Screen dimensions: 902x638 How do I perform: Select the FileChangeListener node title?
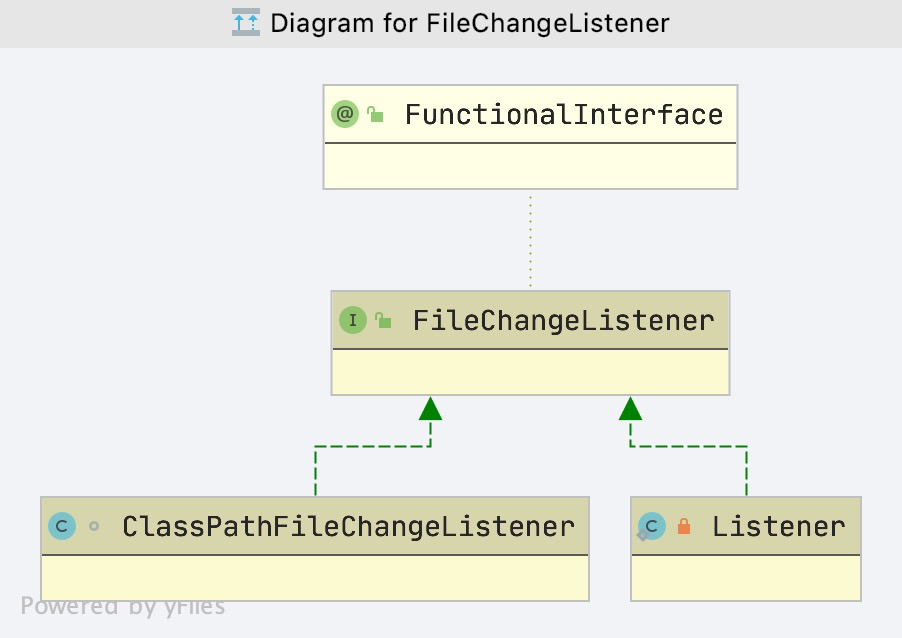tap(563, 321)
